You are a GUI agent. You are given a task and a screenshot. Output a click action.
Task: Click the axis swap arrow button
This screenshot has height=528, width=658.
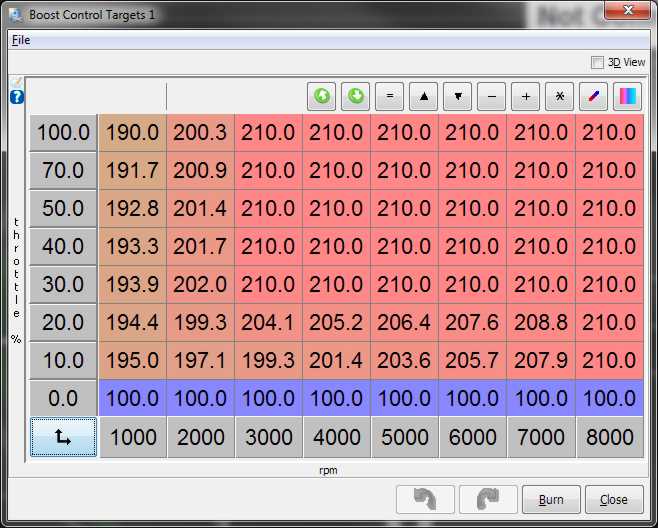tap(63, 437)
